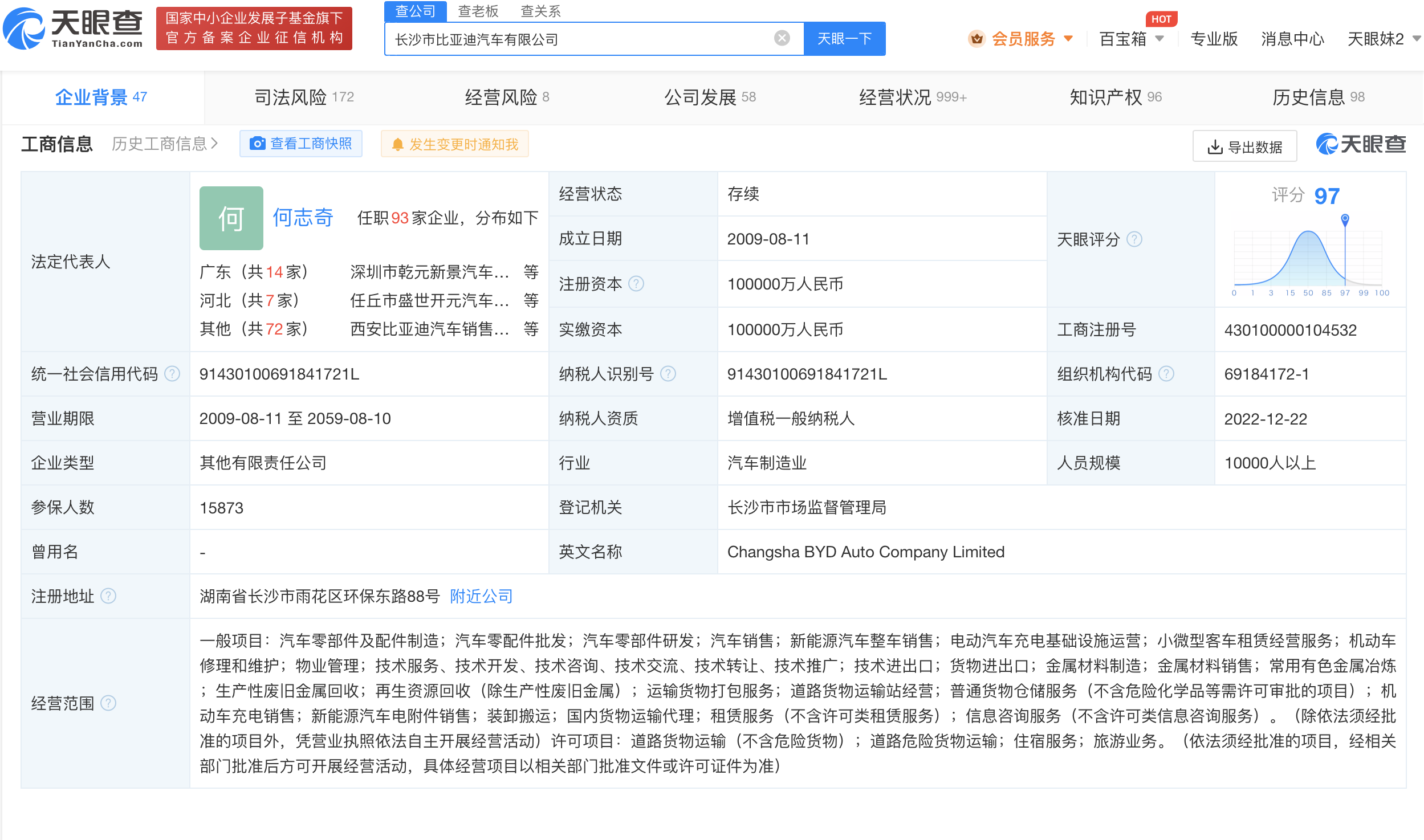Expand the 天眼妹2 account dropdown arrow

(x=1417, y=39)
